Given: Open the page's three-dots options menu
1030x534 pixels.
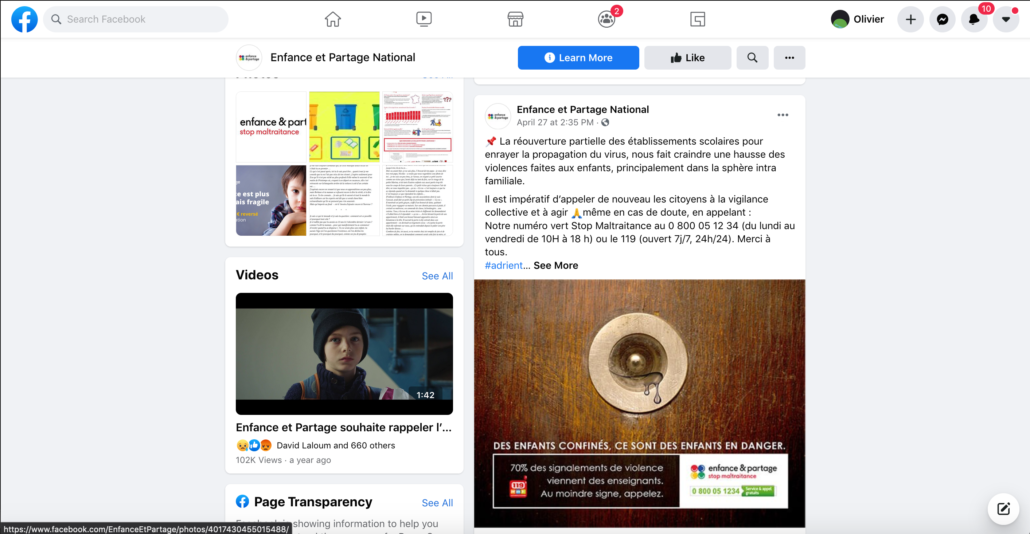Looking at the screenshot, I should click(x=790, y=58).
